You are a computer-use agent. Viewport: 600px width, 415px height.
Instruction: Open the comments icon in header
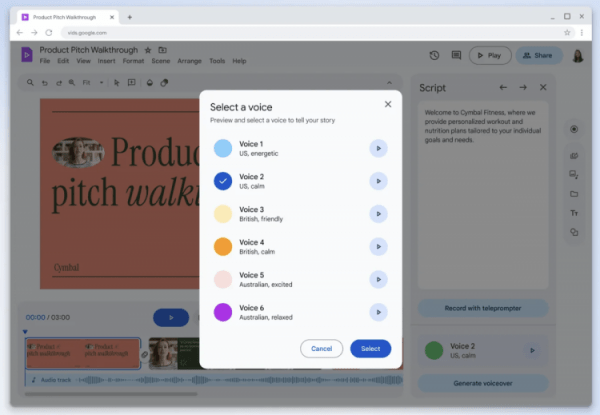click(x=456, y=55)
